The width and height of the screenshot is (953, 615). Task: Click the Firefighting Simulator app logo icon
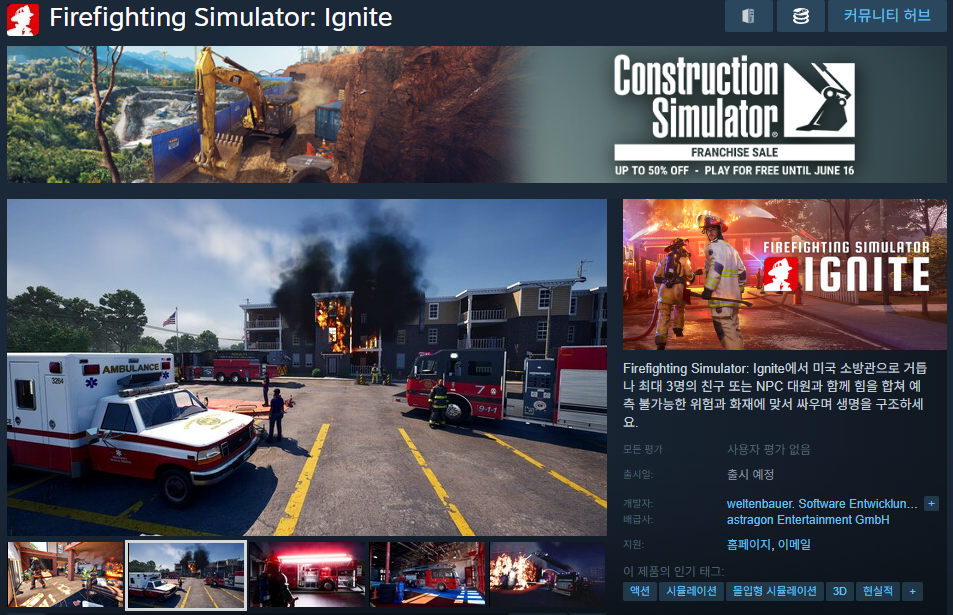pyautogui.click(x=23, y=19)
